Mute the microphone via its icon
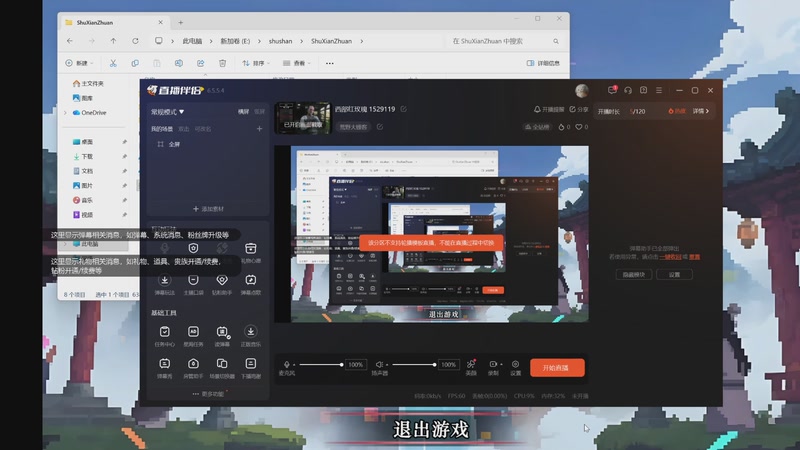This screenshot has height=450, width=800. pyautogui.click(x=287, y=364)
